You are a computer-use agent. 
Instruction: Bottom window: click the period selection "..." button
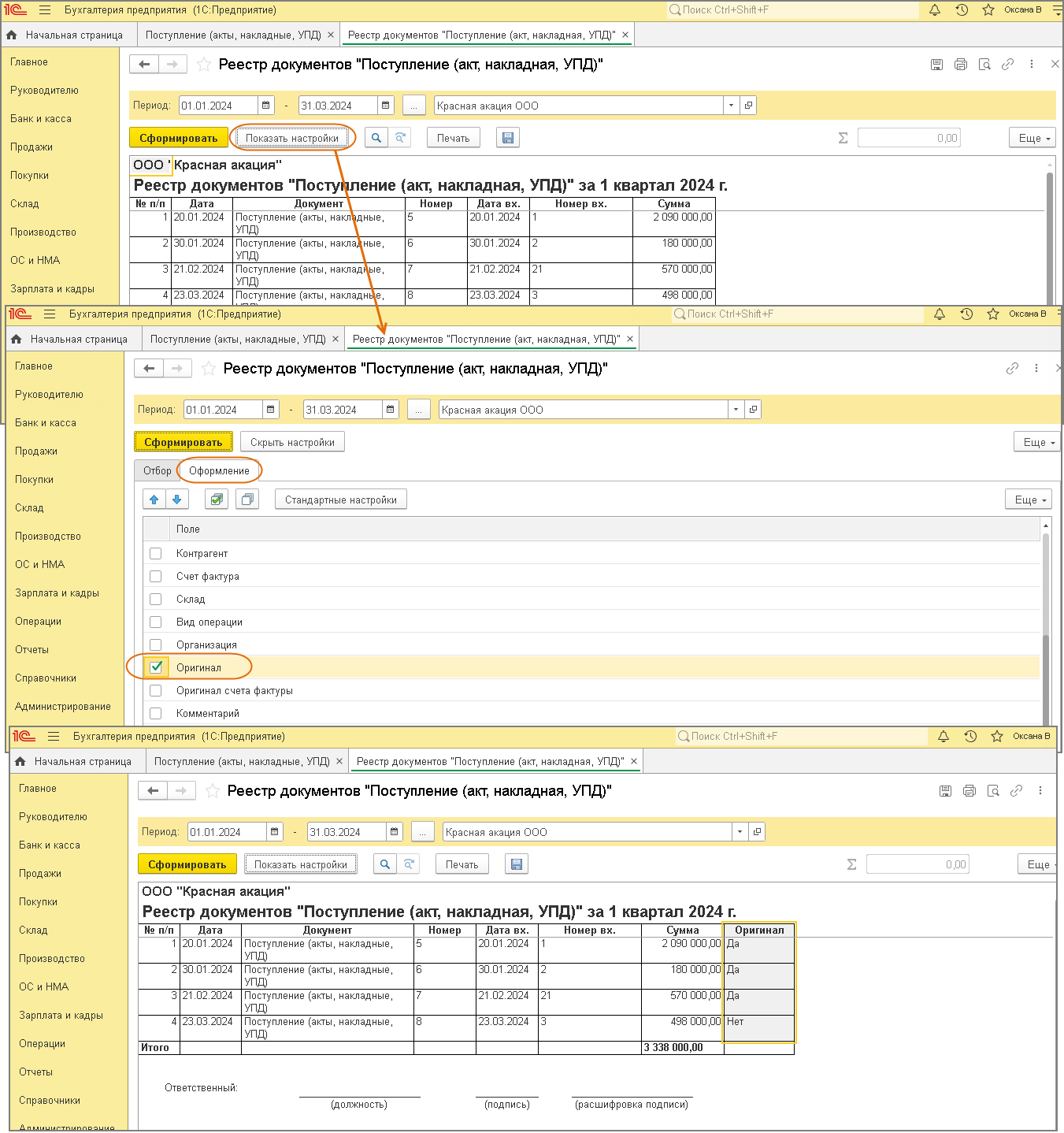(x=423, y=832)
